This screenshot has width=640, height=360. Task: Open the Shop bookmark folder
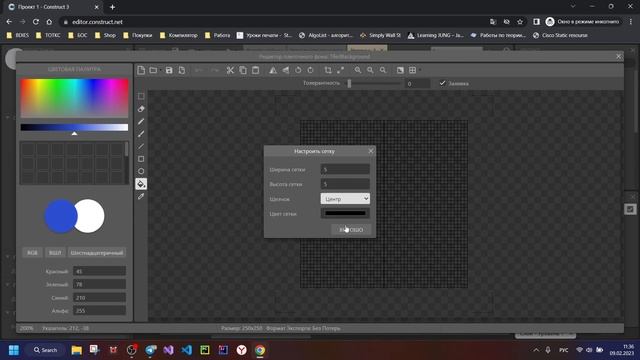pos(105,36)
